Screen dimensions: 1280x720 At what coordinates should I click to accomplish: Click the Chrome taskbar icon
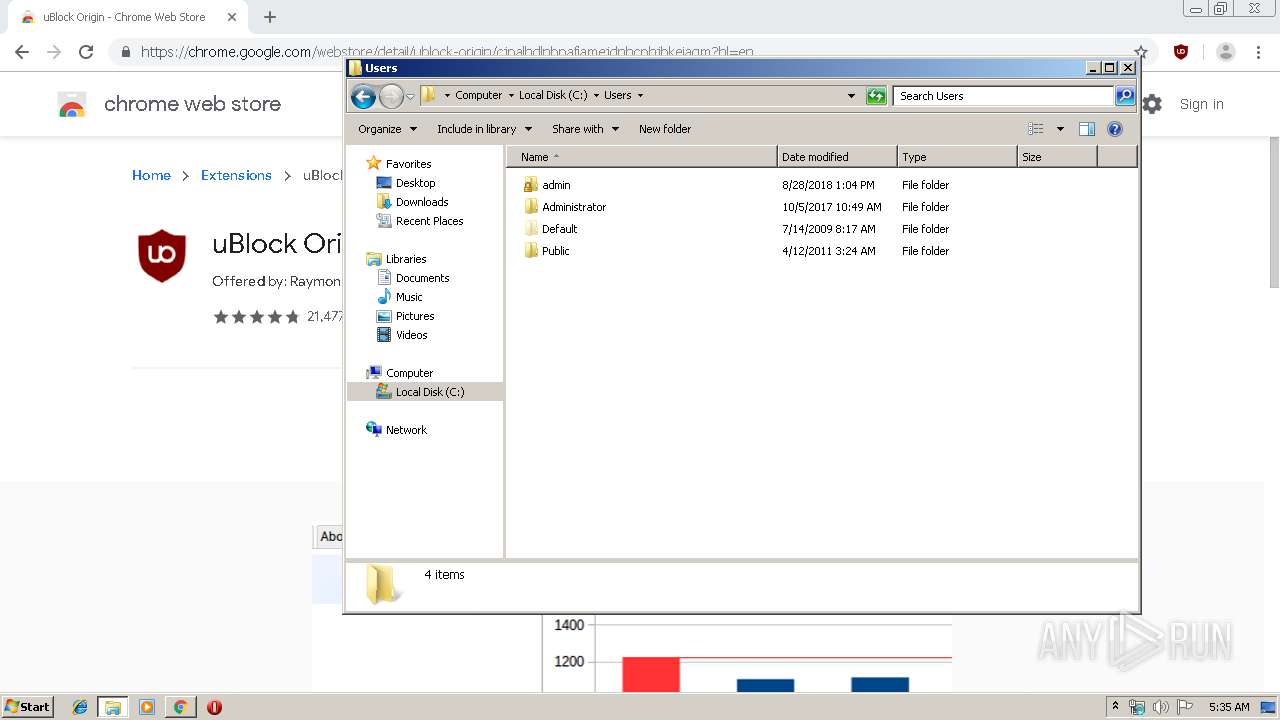coord(180,707)
